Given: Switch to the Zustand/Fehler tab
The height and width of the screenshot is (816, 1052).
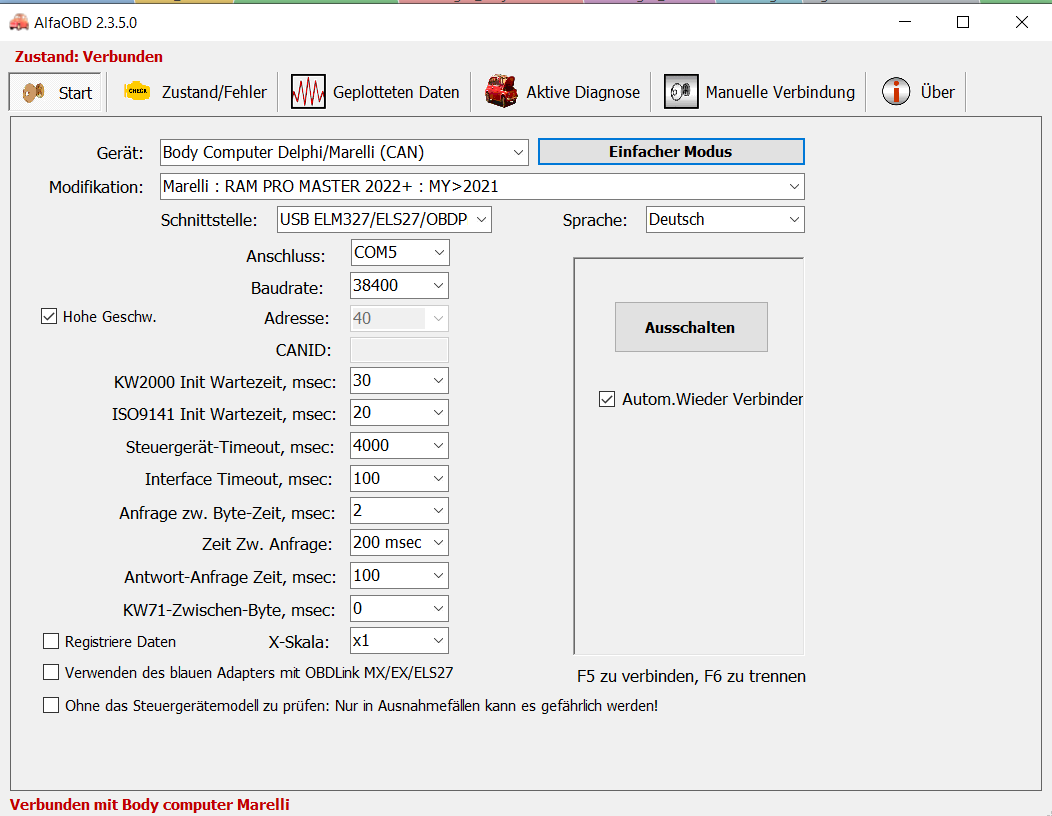Looking at the screenshot, I should [x=195, y=92].
